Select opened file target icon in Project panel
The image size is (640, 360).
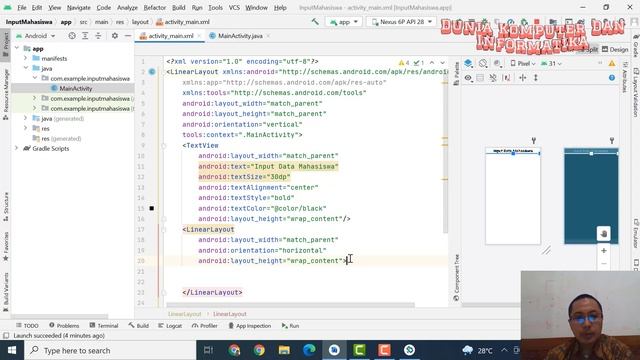pos(72,36)
